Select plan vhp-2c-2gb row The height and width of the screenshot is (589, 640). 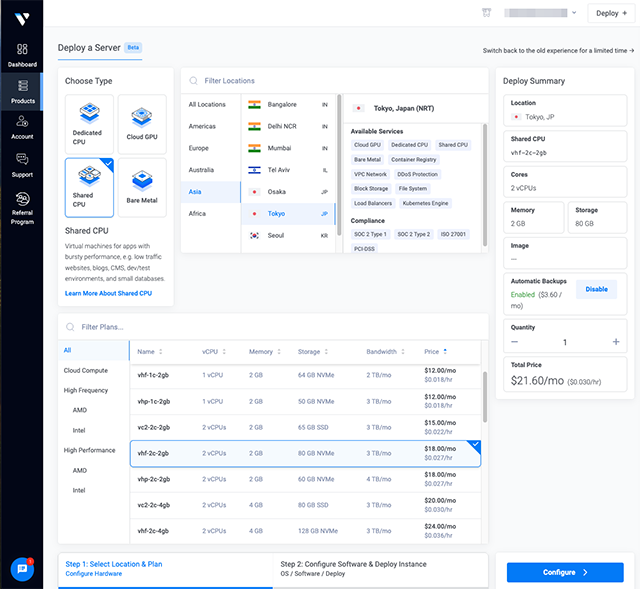coord(305,479)
